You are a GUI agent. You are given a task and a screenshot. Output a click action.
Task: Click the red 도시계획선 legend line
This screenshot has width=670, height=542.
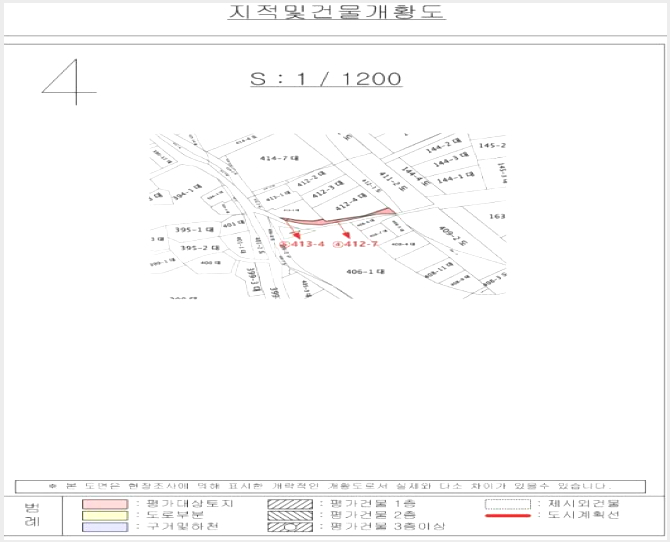tap(508, 515)
